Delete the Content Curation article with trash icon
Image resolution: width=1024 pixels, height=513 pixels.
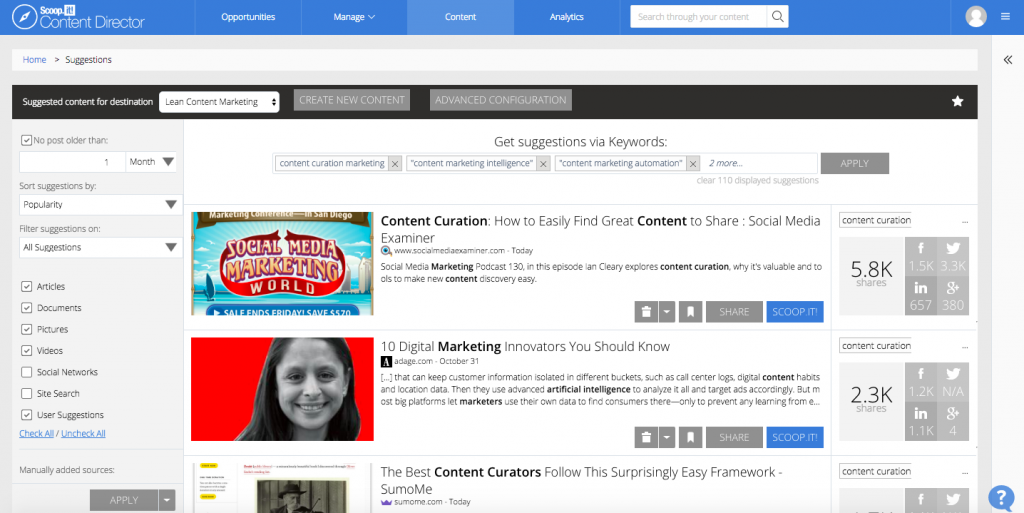point(646,312)
